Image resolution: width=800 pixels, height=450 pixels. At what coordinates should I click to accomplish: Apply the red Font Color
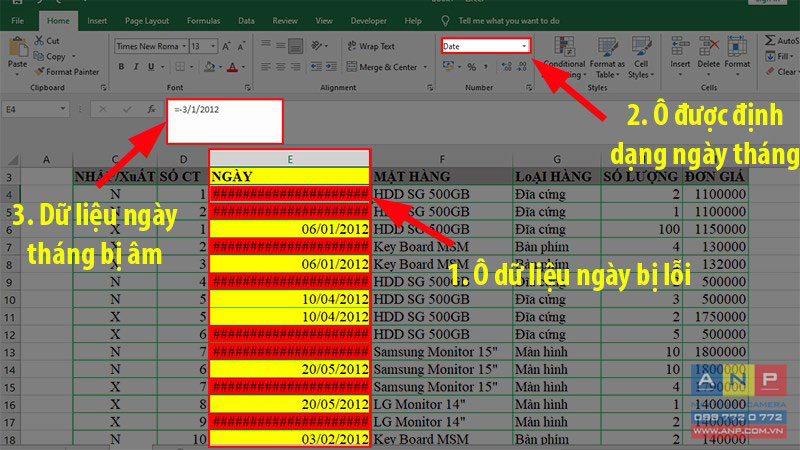233,66
